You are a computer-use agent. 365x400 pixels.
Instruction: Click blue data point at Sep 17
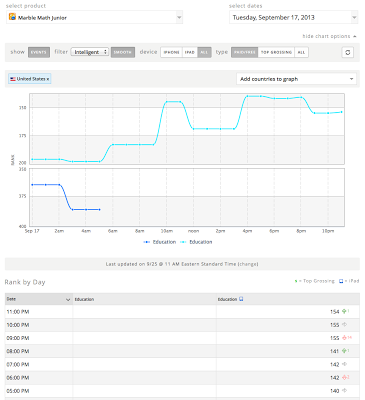tap(32, 184)
